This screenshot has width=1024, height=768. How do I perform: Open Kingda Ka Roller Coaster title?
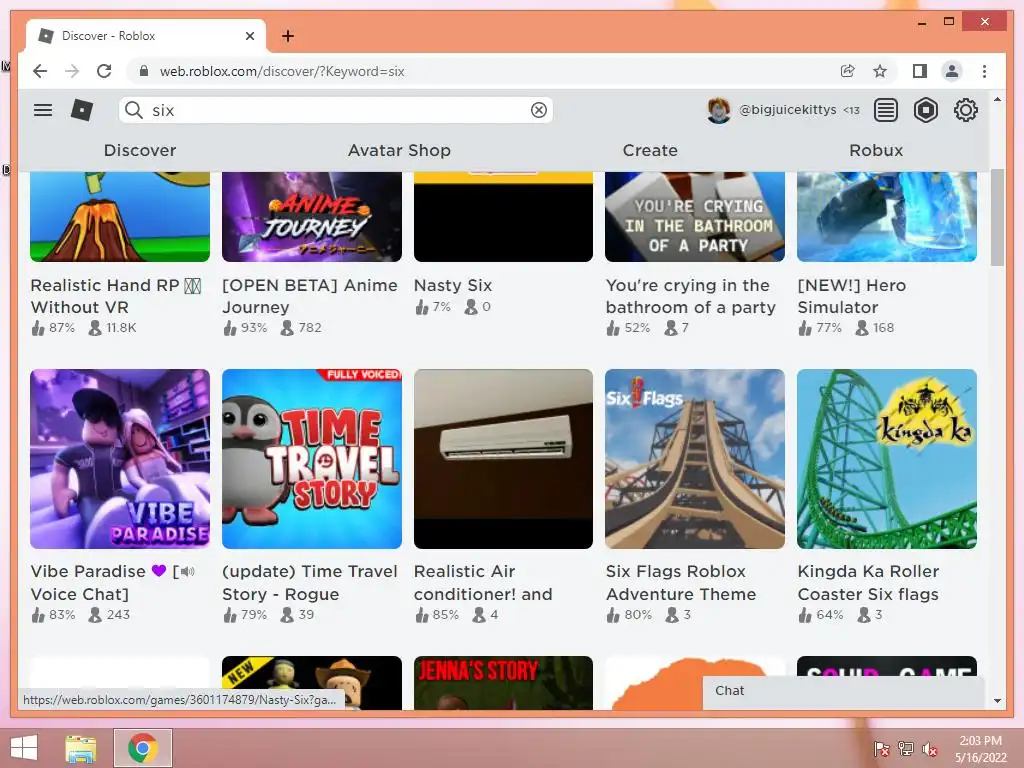click(868, 583)
